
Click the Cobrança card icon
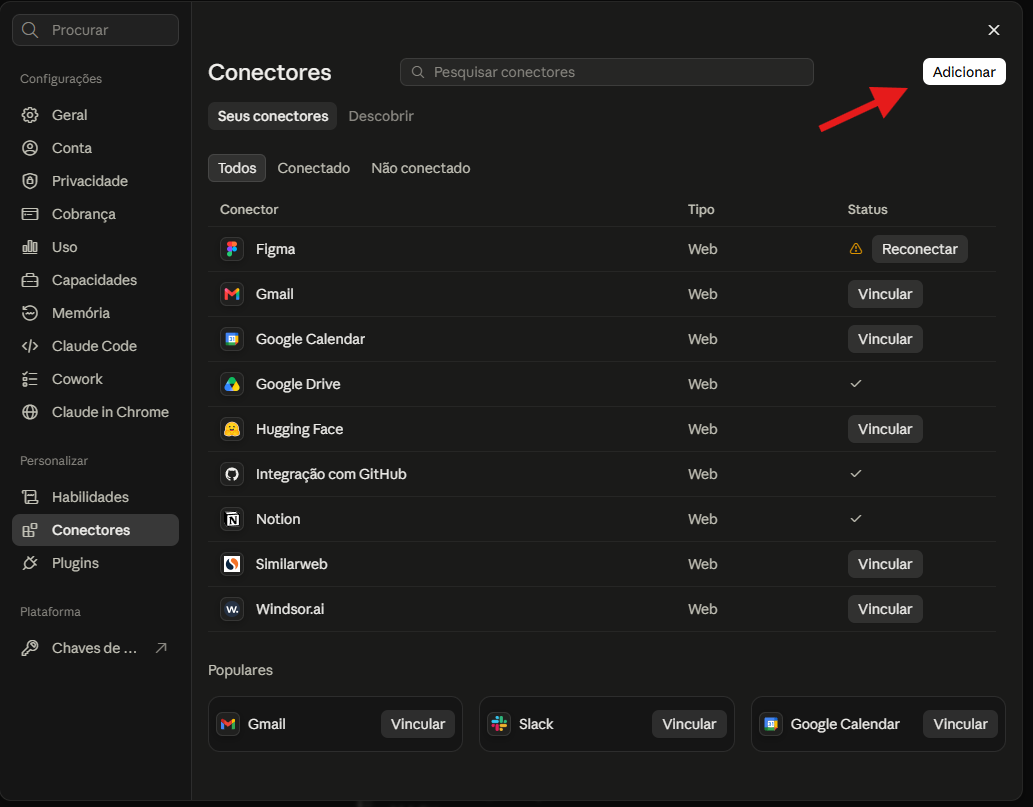pyautogui.click(x=30, y=213)
